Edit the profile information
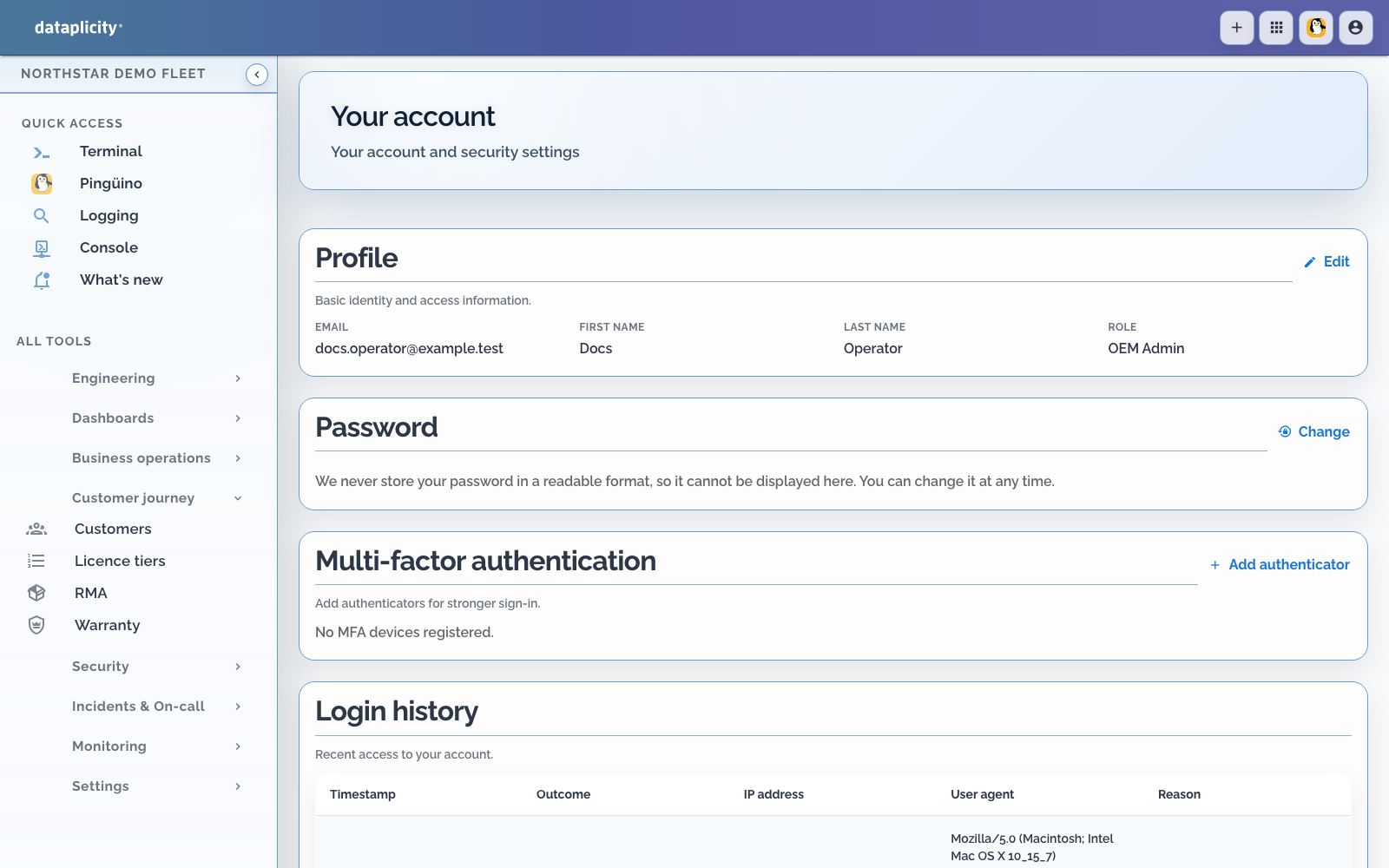The height and width of the screenshot is (868, 1389). (1326, 262)
